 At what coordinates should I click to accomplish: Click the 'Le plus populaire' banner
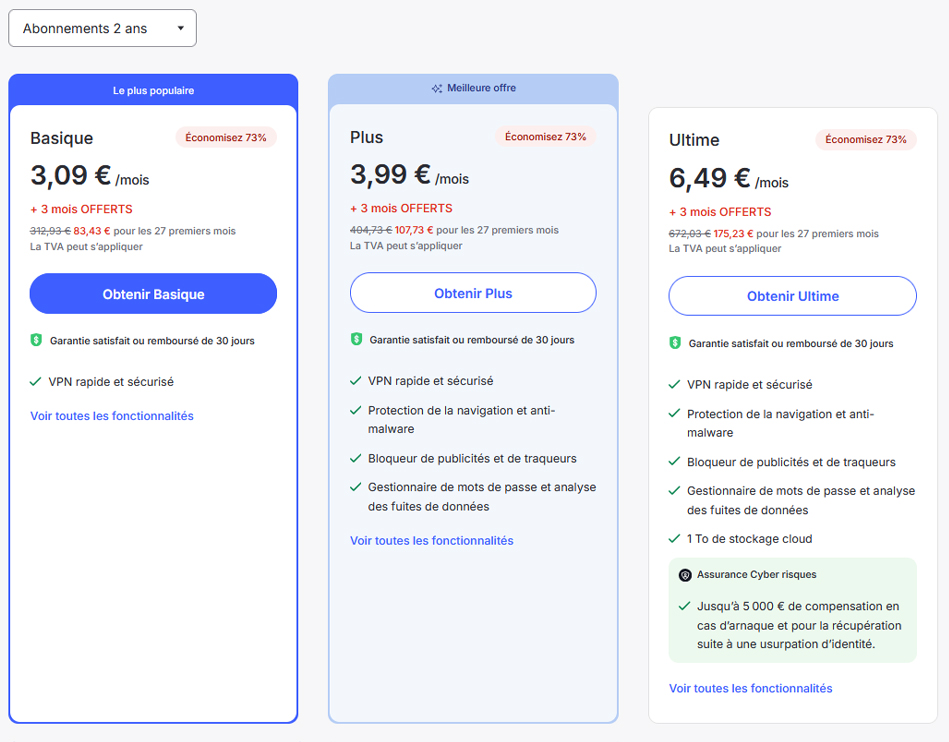tap(152, 90)
